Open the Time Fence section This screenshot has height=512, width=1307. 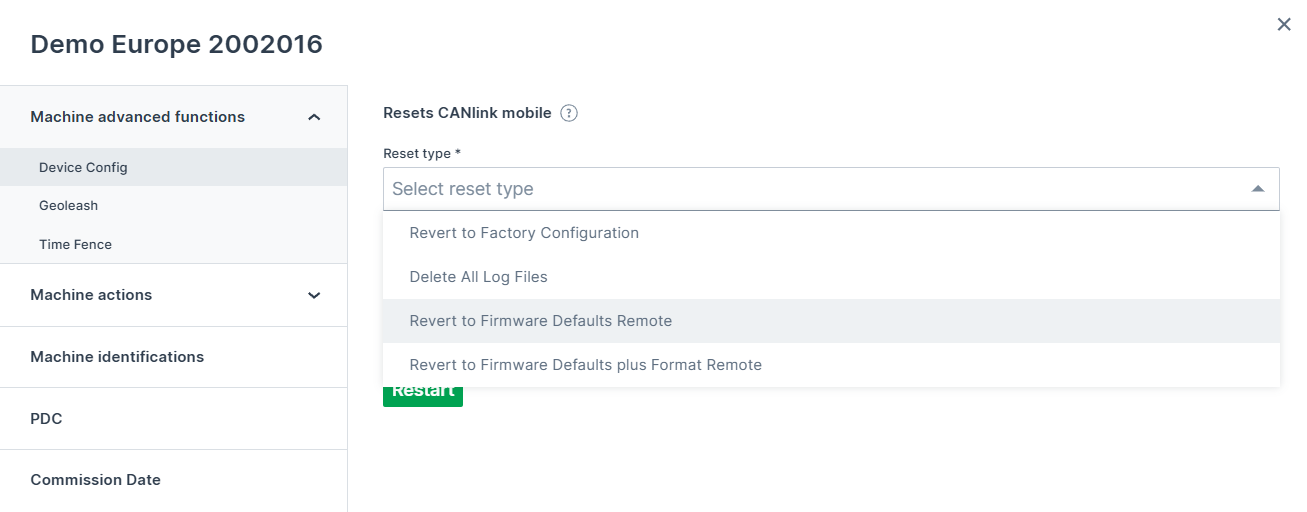pyautogui.click(x=75, y=244)
